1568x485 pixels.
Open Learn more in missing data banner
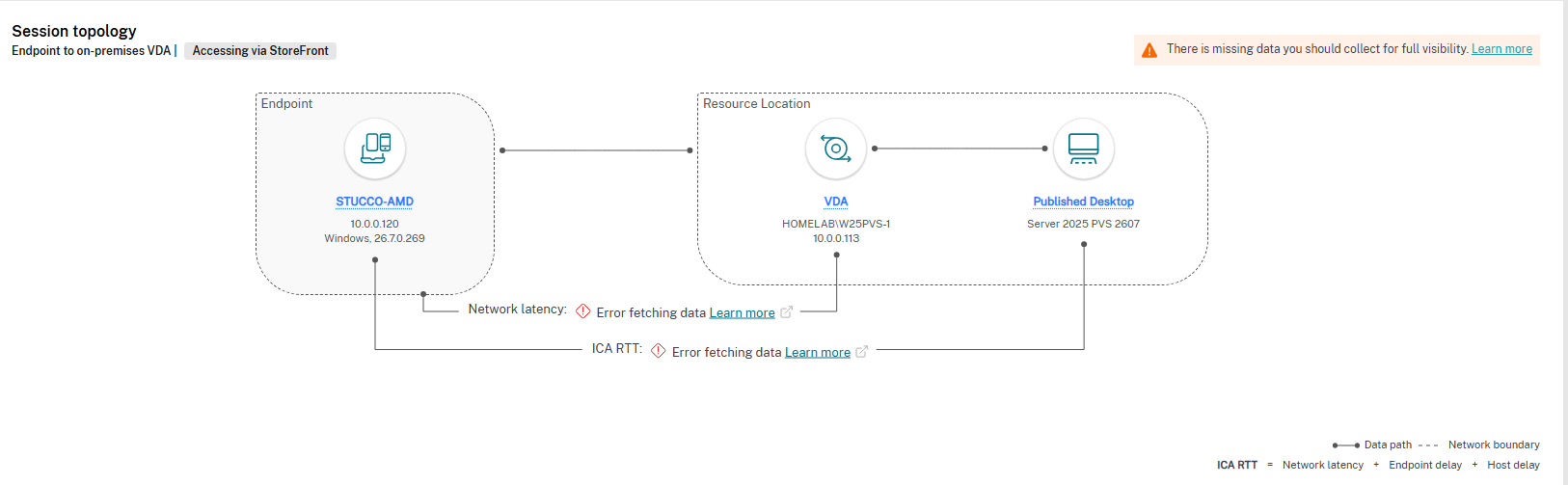1501,49
